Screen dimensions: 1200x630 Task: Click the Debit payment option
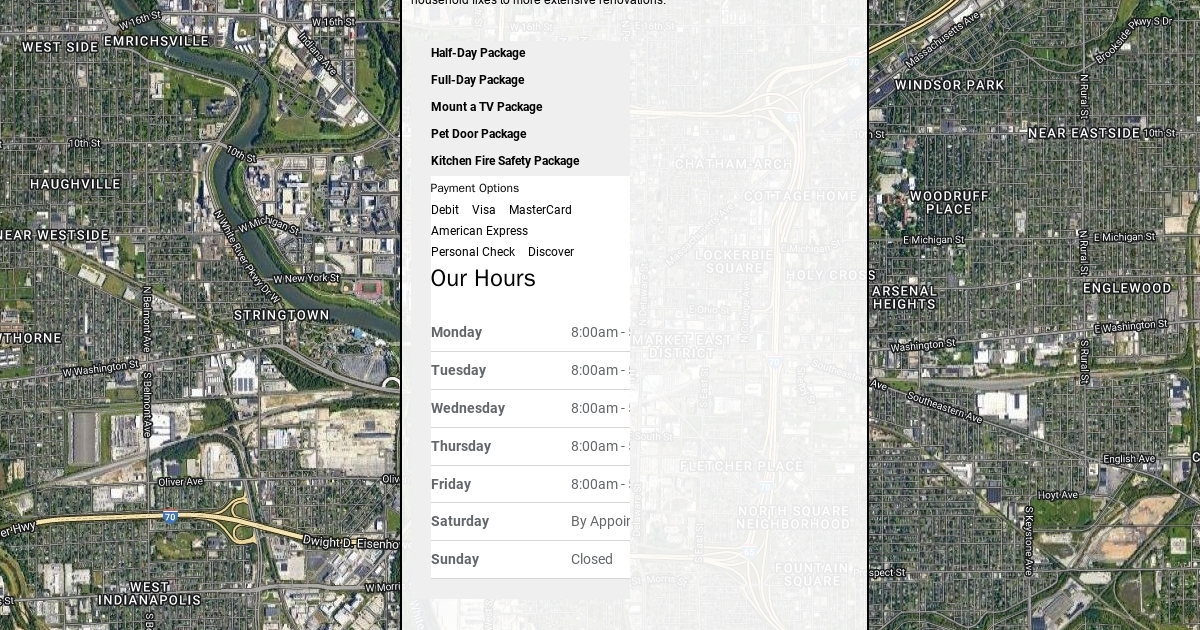(x=445, y=210)
